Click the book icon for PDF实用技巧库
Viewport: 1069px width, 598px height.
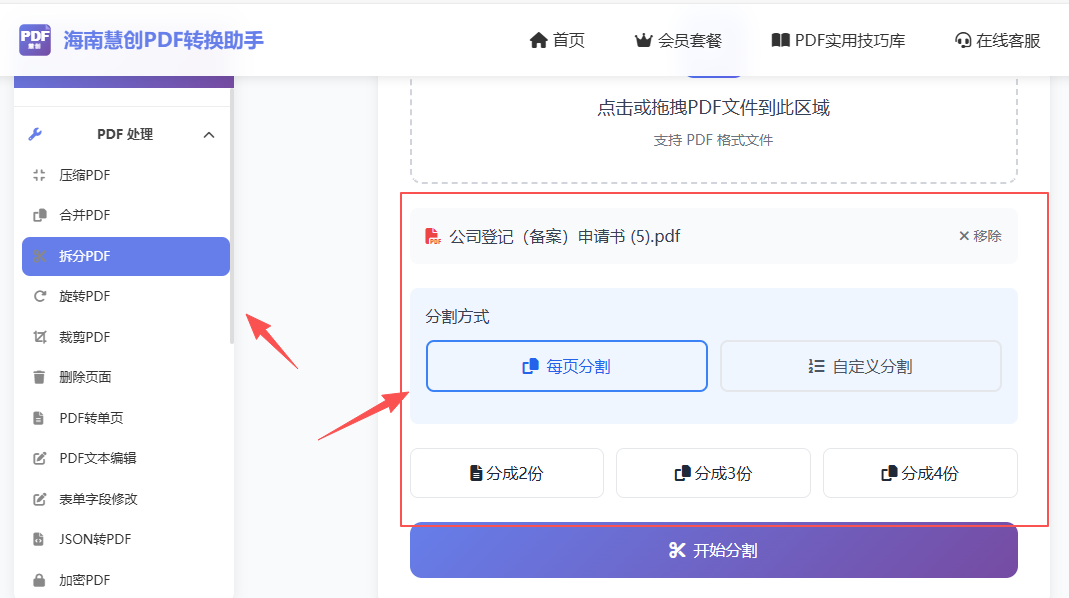click(781, 40)
